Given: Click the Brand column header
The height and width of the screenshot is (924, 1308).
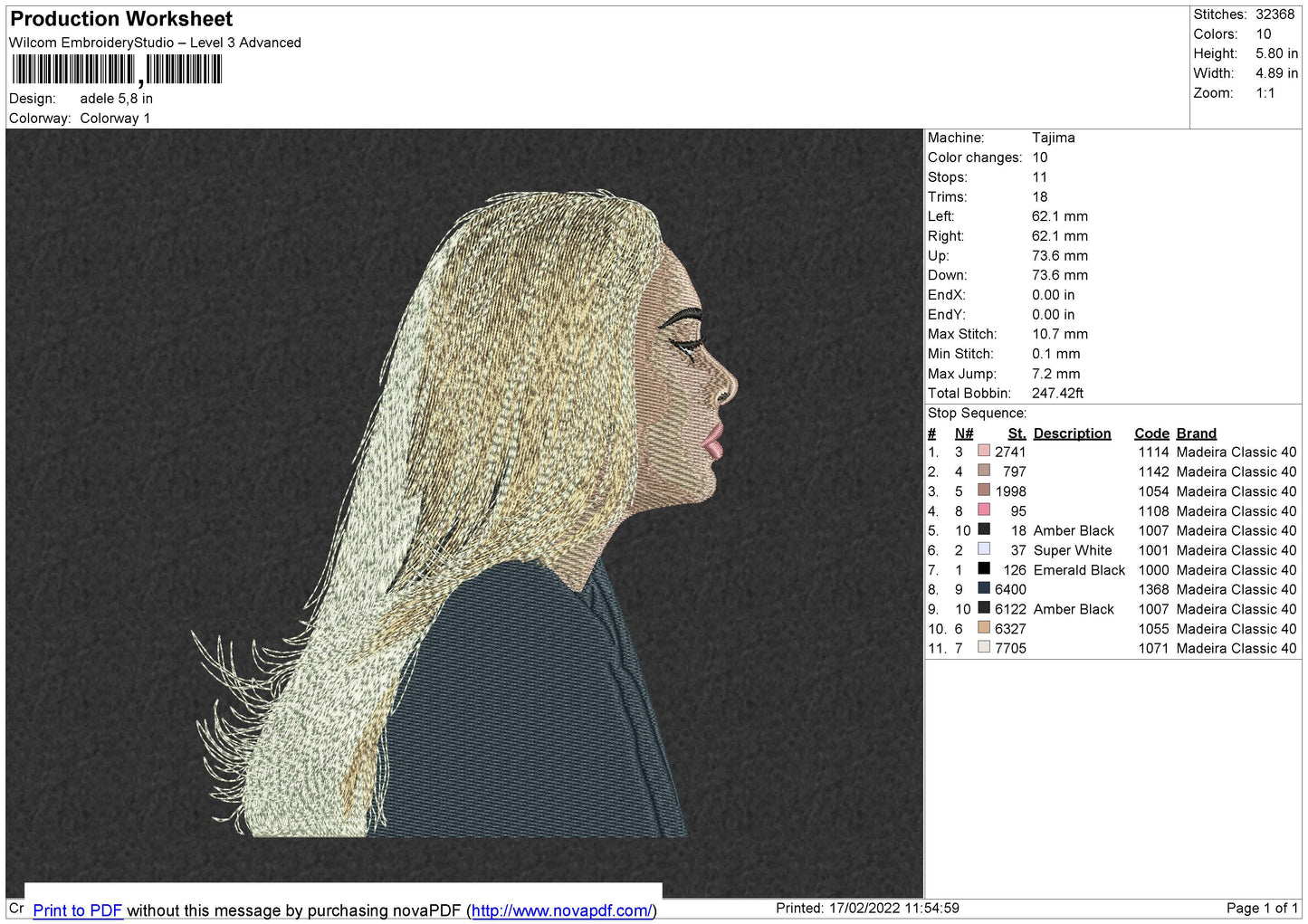Looking at the screenshot, I should coord(1197,433).
